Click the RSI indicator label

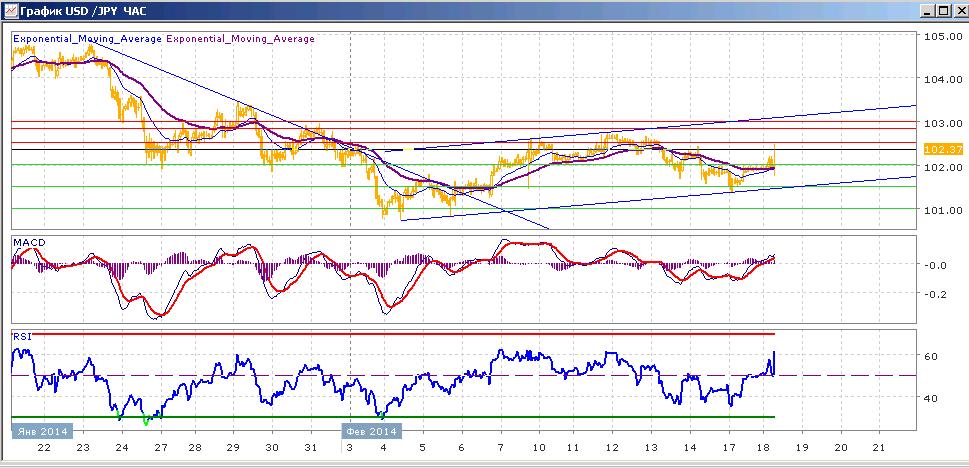22,337
